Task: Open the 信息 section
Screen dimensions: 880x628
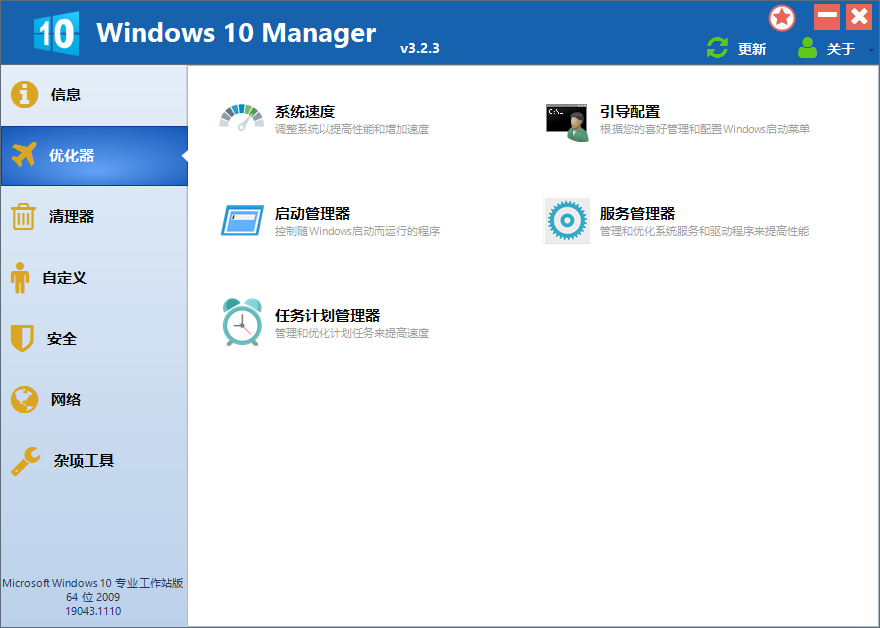Action: pyautogui.click(x=94, y=95)
